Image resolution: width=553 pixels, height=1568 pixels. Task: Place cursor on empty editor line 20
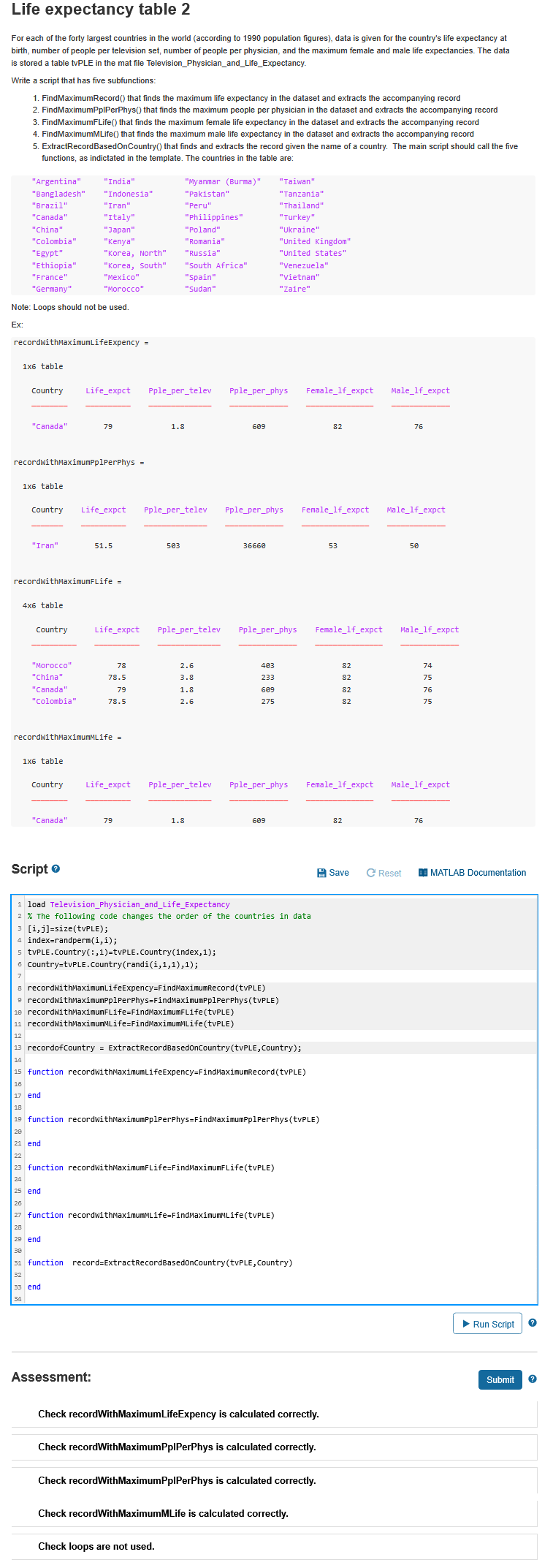point(281,1132)
